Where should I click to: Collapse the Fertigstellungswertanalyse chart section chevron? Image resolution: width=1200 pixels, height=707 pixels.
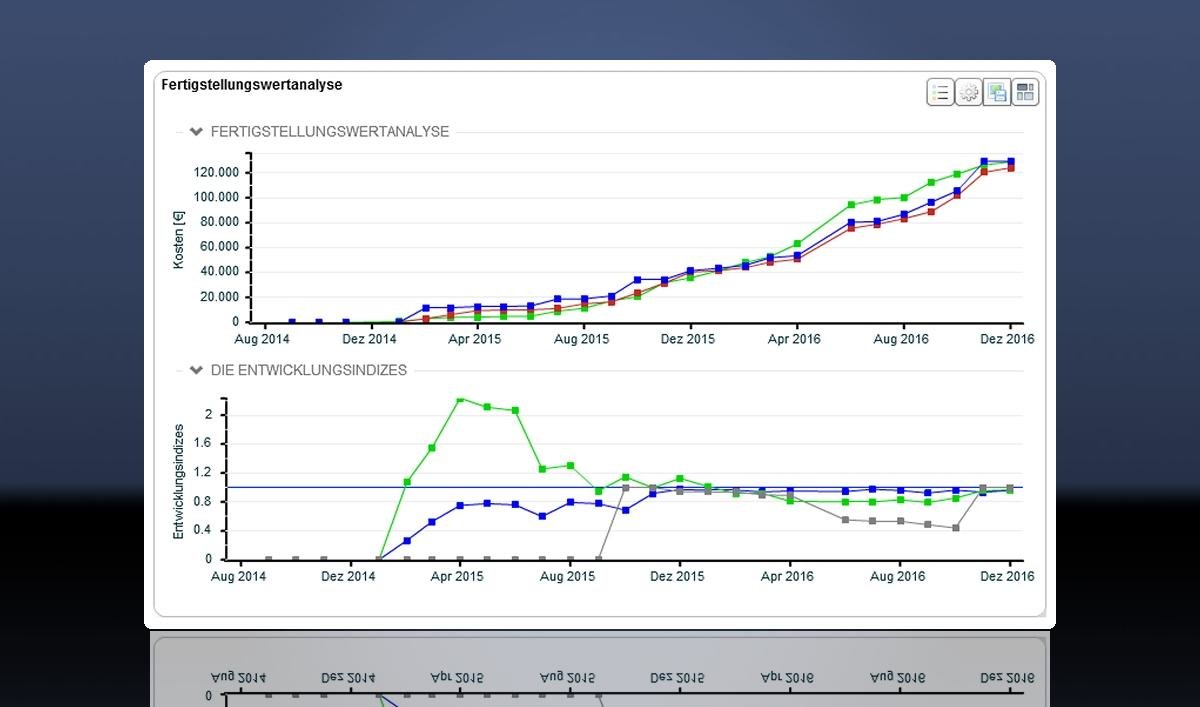[197, 131]
